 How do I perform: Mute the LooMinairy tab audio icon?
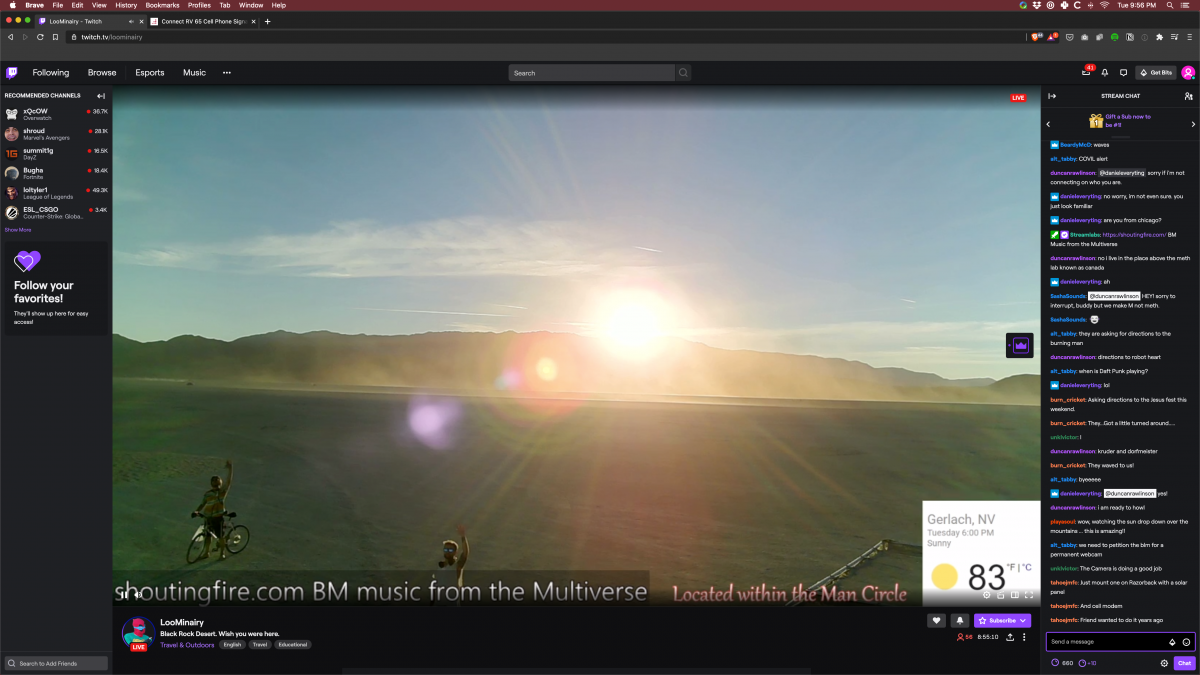(131, 21)
